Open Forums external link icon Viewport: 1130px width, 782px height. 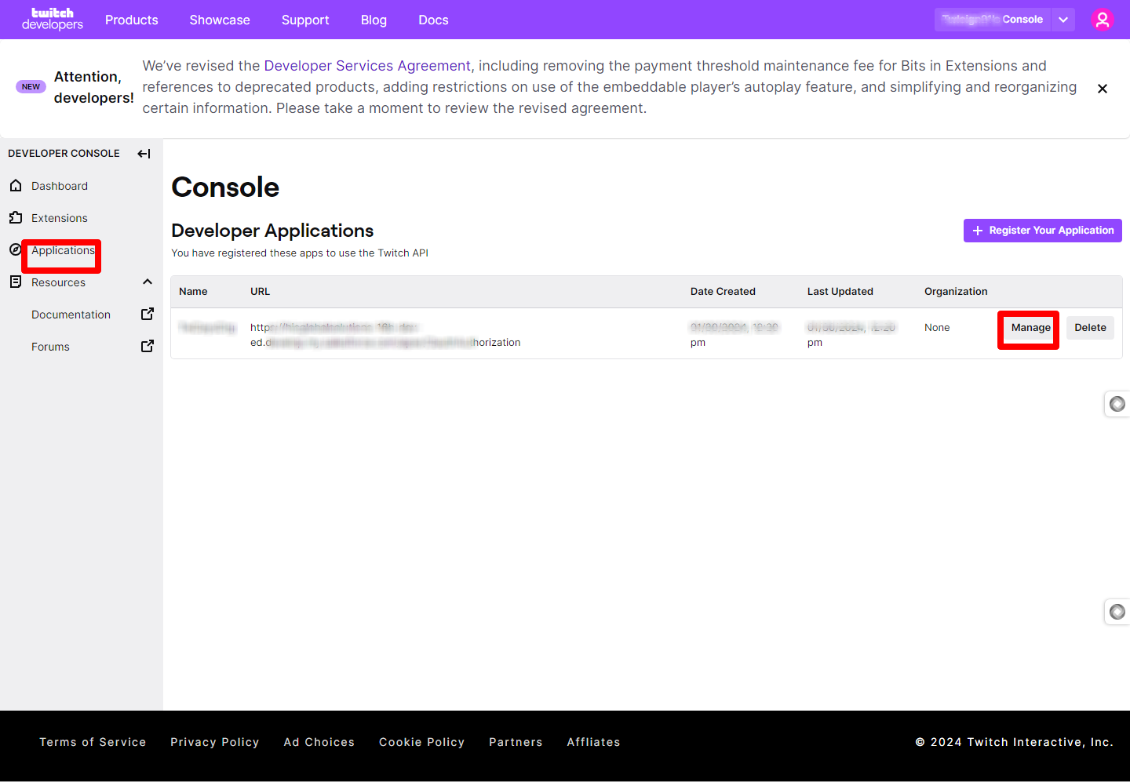click(x=147, y=347)
